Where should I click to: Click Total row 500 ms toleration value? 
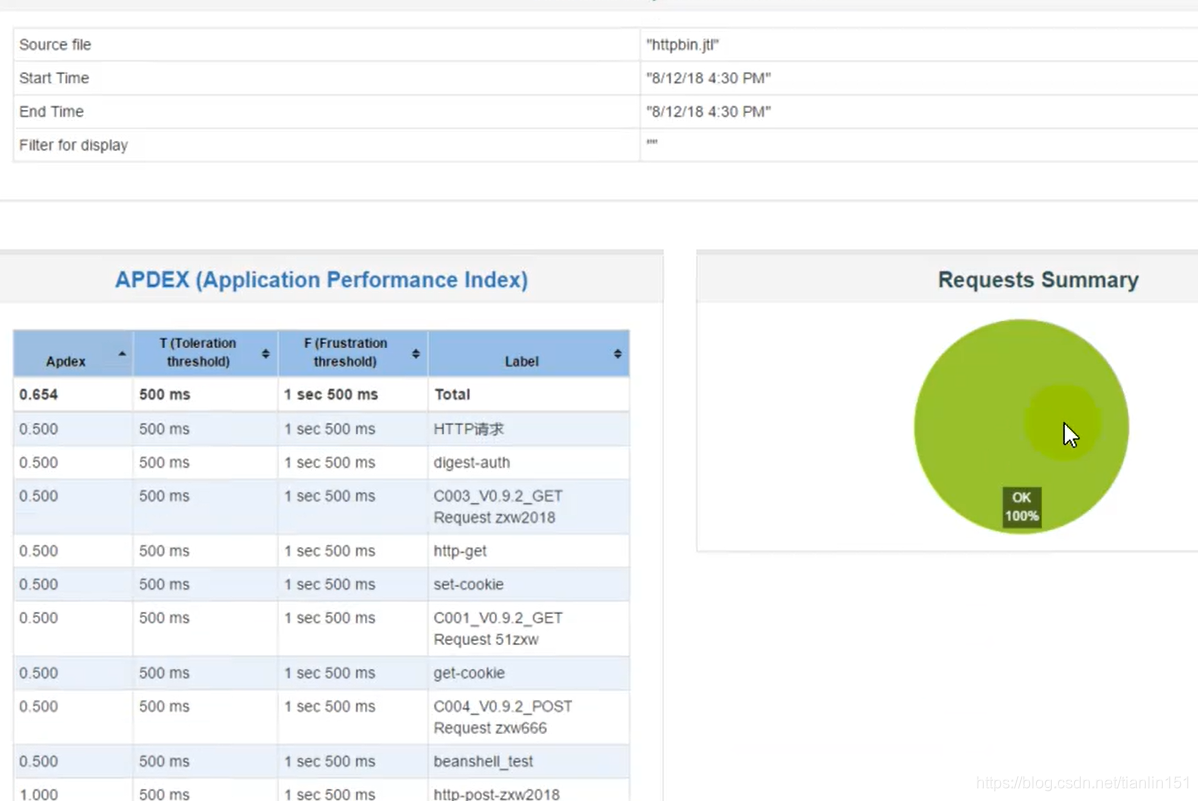coord(164,394)
